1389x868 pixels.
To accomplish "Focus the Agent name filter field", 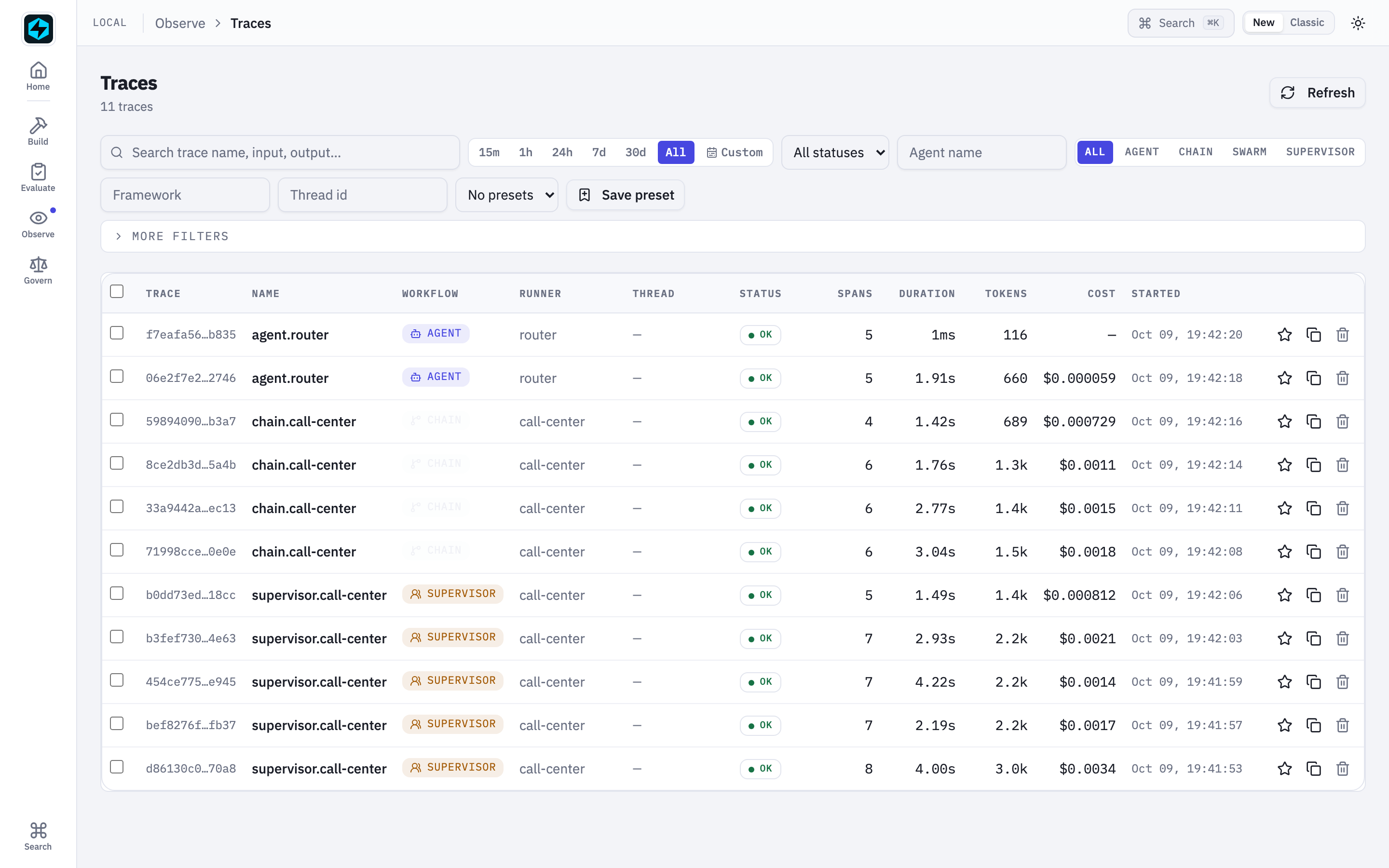I will 981,153.
